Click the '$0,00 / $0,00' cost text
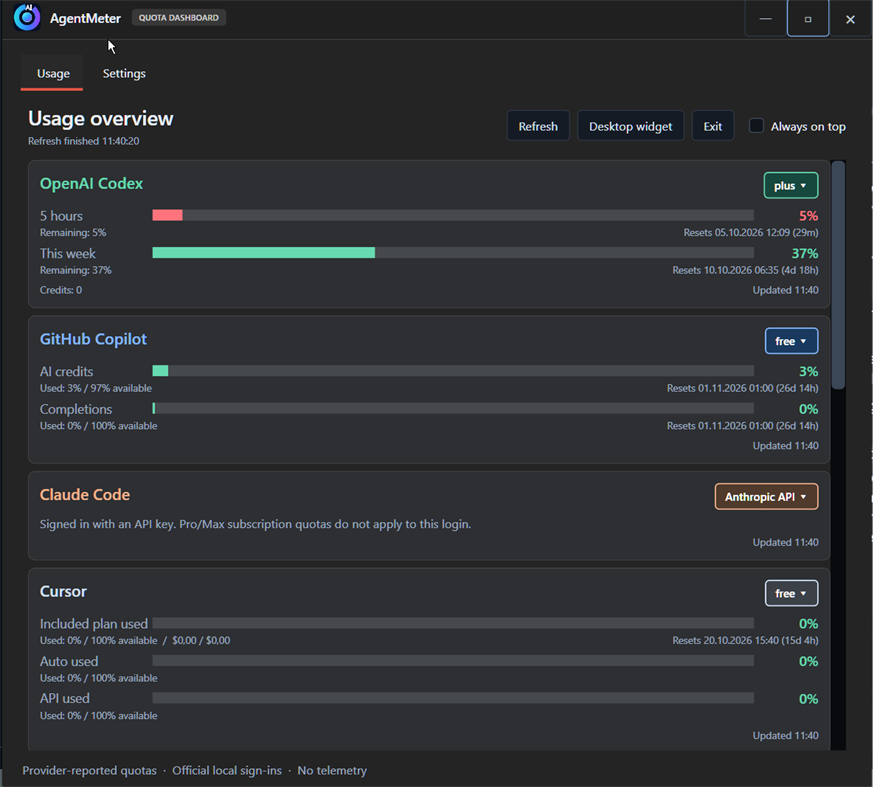873x787 pixels. tap(201, 641)
